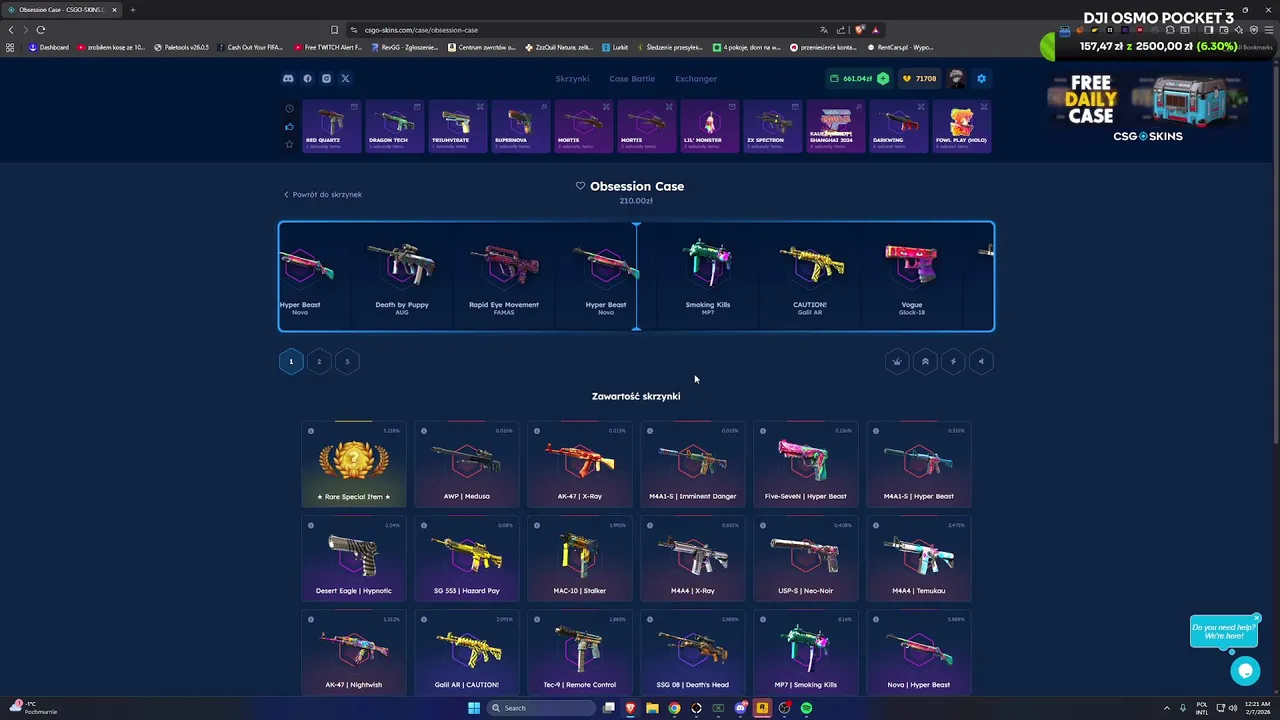Open the Paletools v26.0.5 bookmark
1280x720 pixels.
182,47
